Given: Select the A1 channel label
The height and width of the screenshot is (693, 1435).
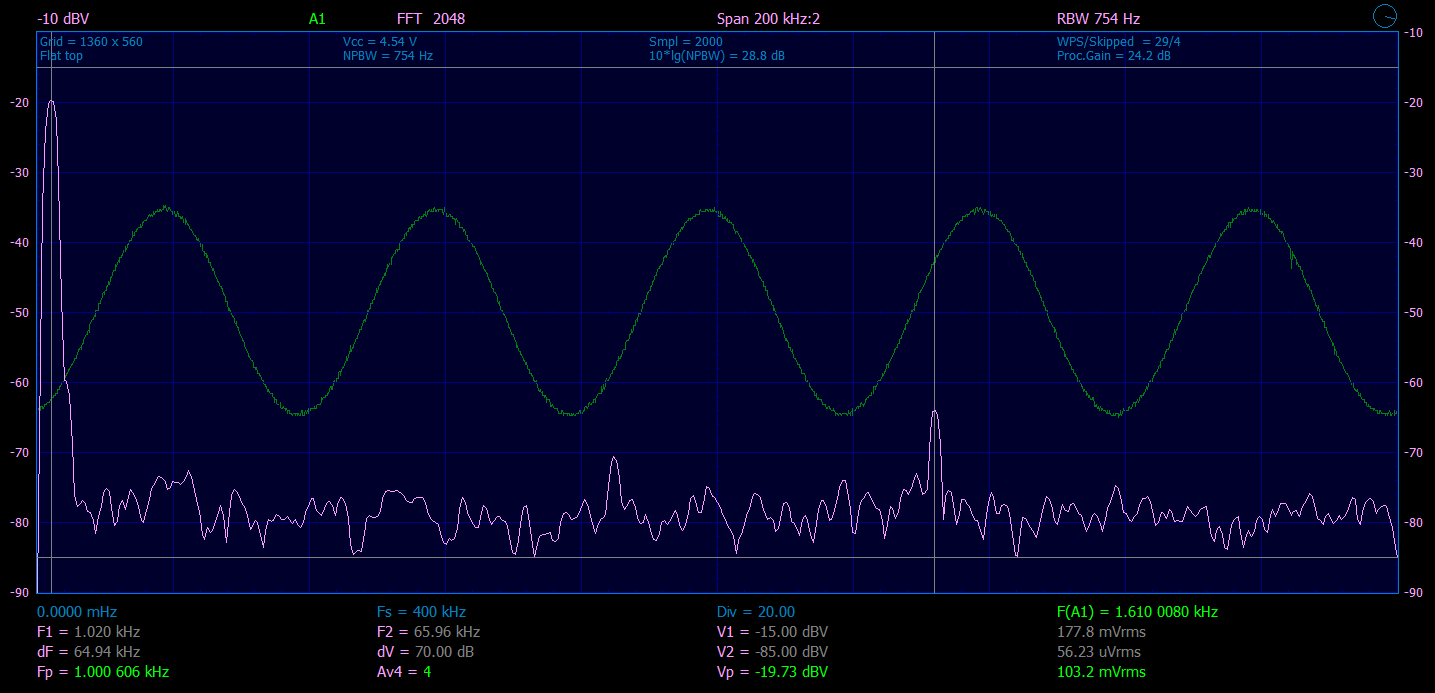Looking at the screenshot, I should [x=317, y=19].
